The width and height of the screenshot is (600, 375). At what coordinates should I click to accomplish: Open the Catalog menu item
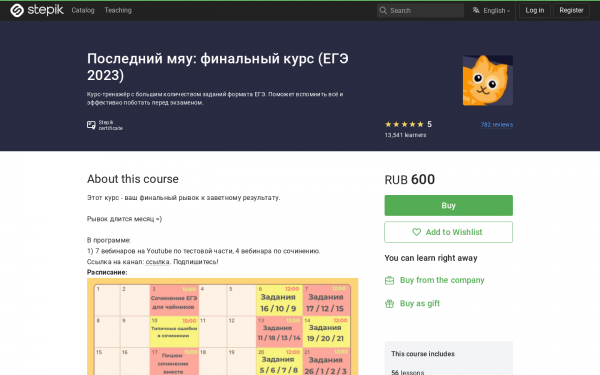(83, 10)
